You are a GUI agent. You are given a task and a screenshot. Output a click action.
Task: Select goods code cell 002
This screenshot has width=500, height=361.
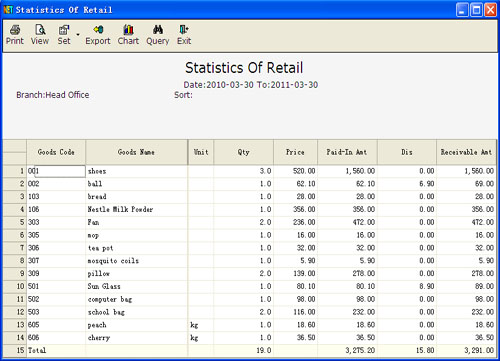56,184
